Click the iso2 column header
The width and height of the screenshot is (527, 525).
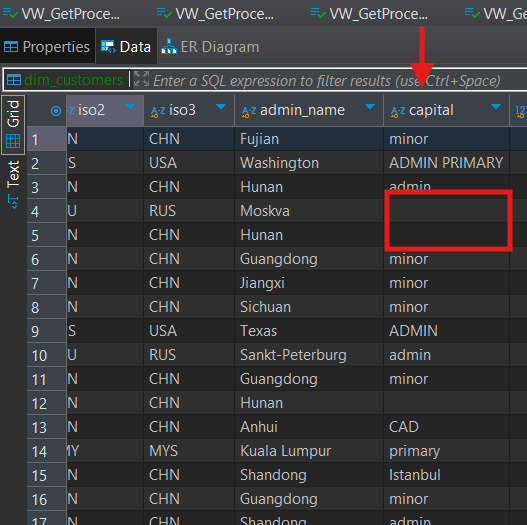point(105,110)
